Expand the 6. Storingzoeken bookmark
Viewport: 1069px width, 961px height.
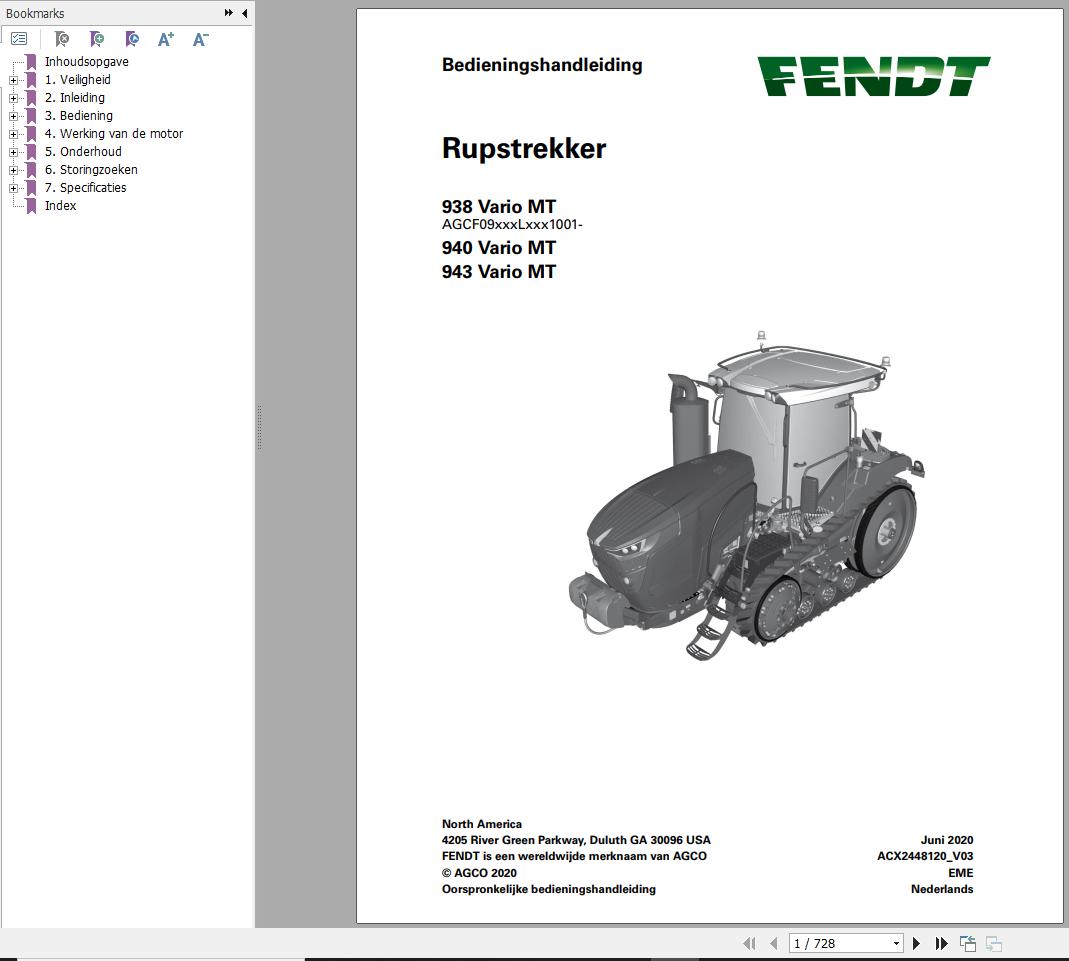tap(13, 170)
